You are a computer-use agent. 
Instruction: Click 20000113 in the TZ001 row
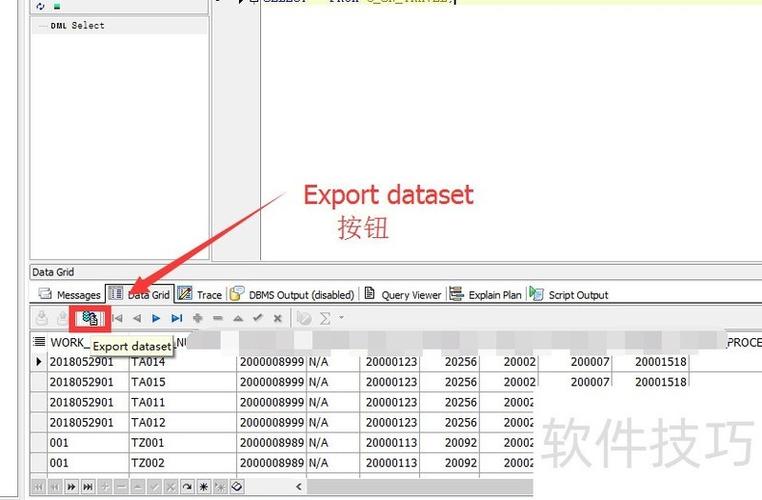[391, 443]
